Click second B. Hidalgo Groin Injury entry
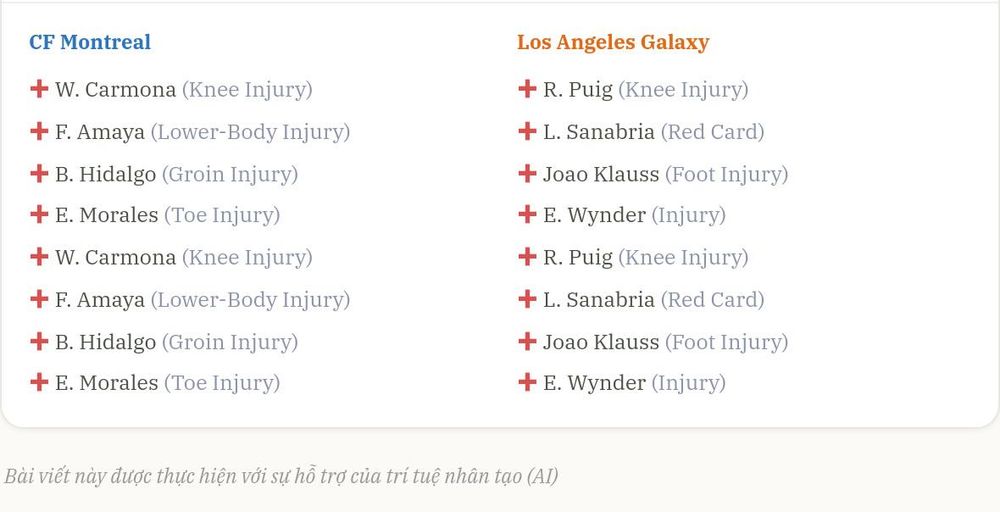The width and height of the screenshot is (1000, 512). pos(177,342)
